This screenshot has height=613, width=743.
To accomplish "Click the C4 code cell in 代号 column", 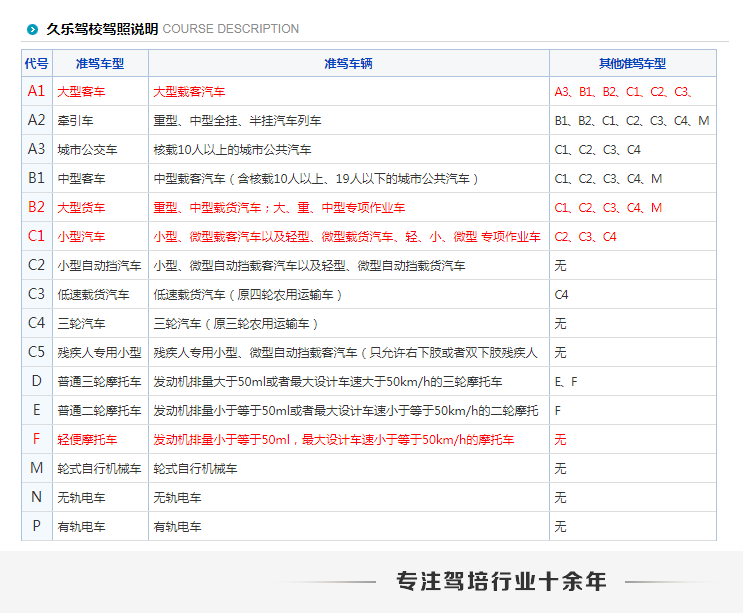I will pyautogui.click(x=36, y=323).
